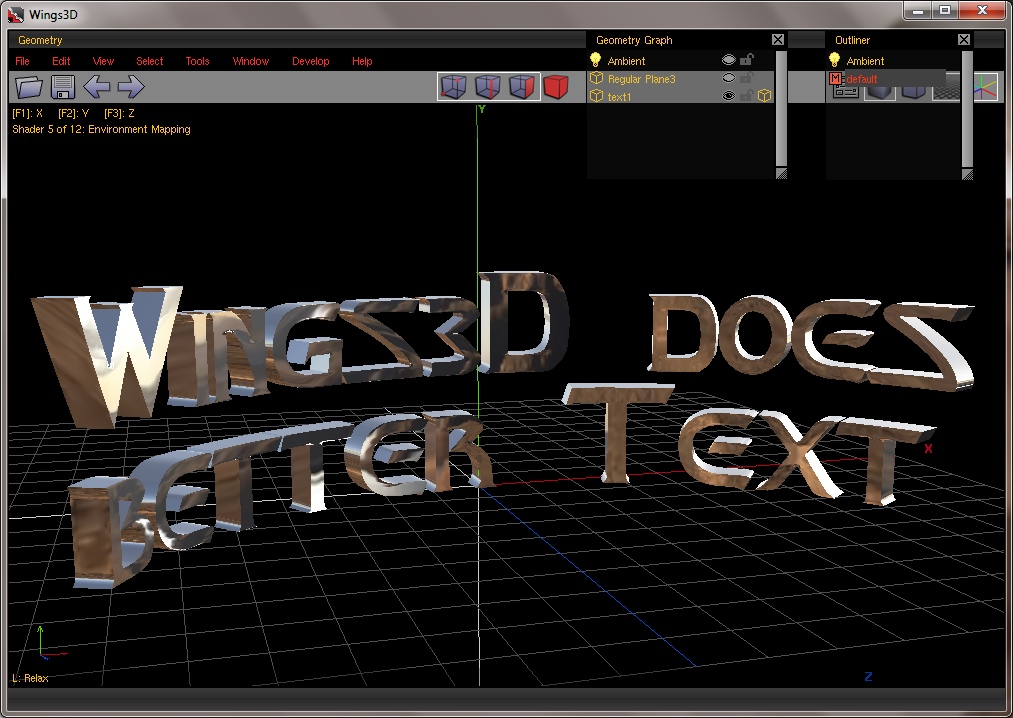This screenshot has width=1013, height=718.
Task: Click the Open folder toolbar icon
Action: (29, 87)
